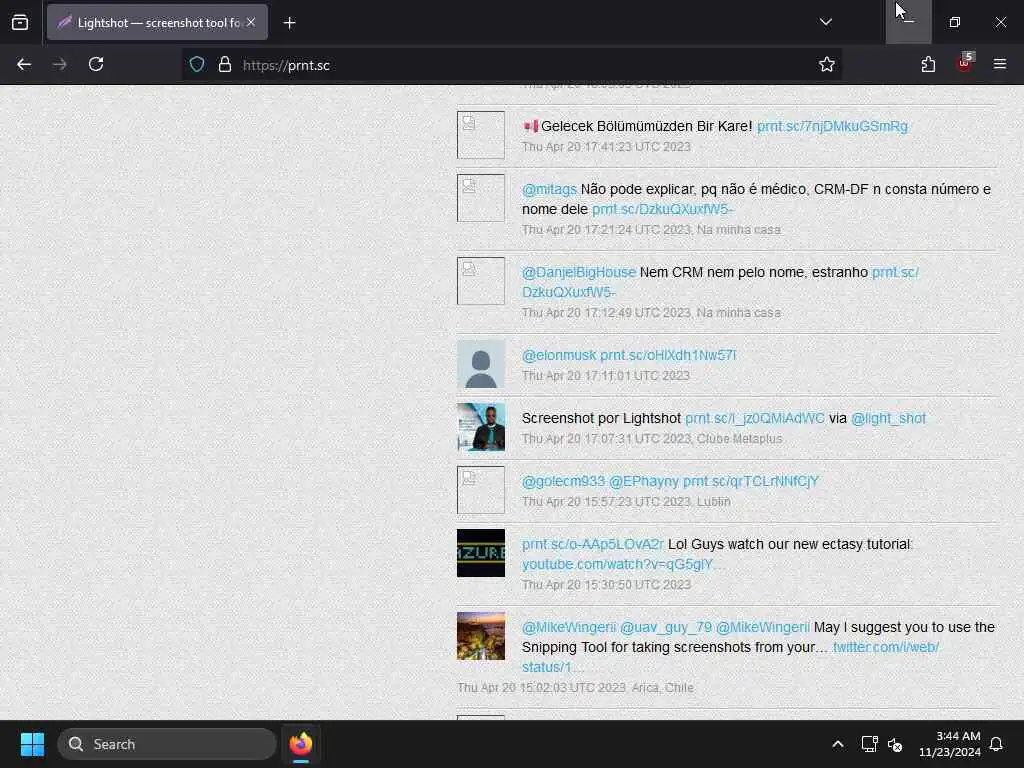The width and height of the screenshot is (1024, 768).
Task: Expand the list all tabs chevron
Action: pyautogui.click(x=825, y=22)
